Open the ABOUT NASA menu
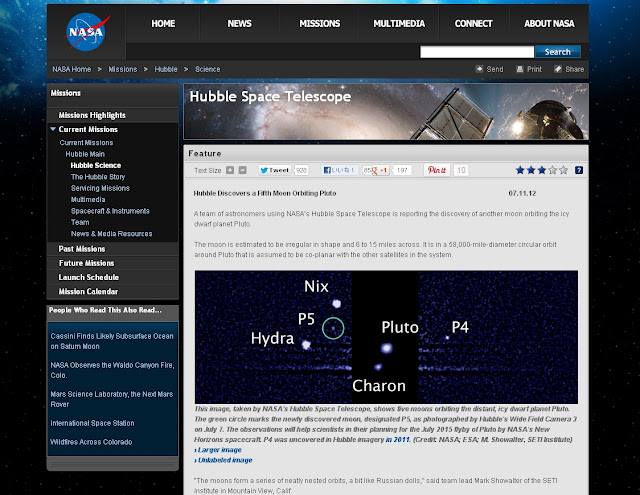 tap(549, 24)
